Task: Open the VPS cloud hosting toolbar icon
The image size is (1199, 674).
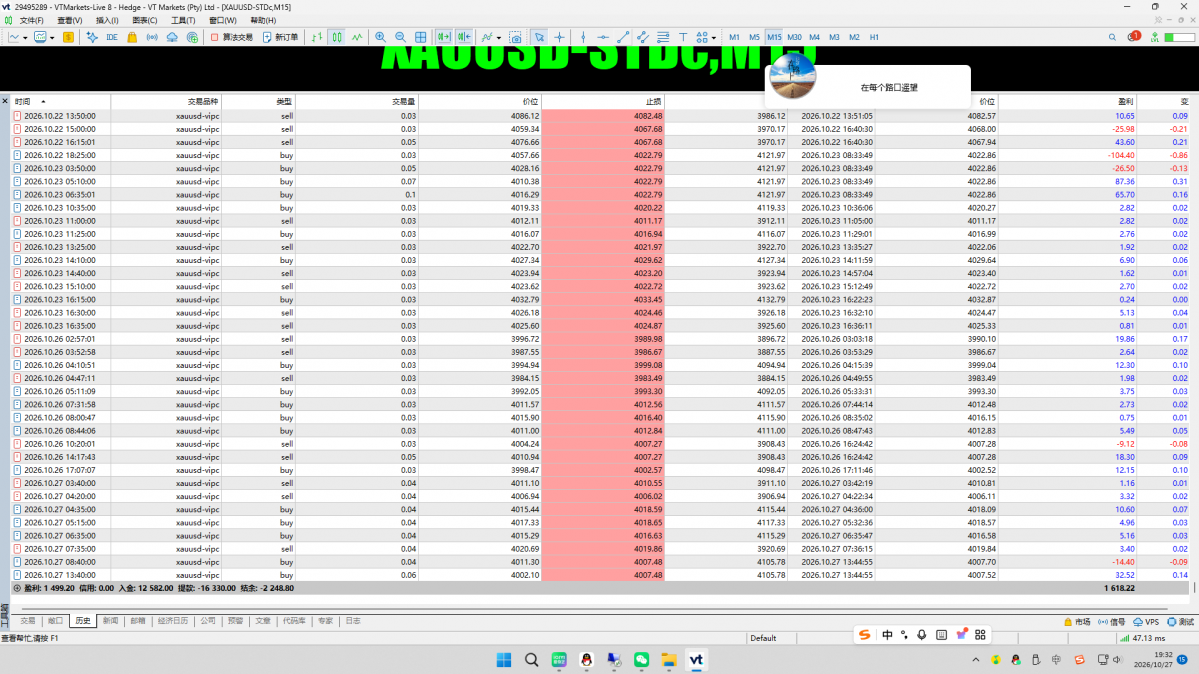Action: coord(172,37)
